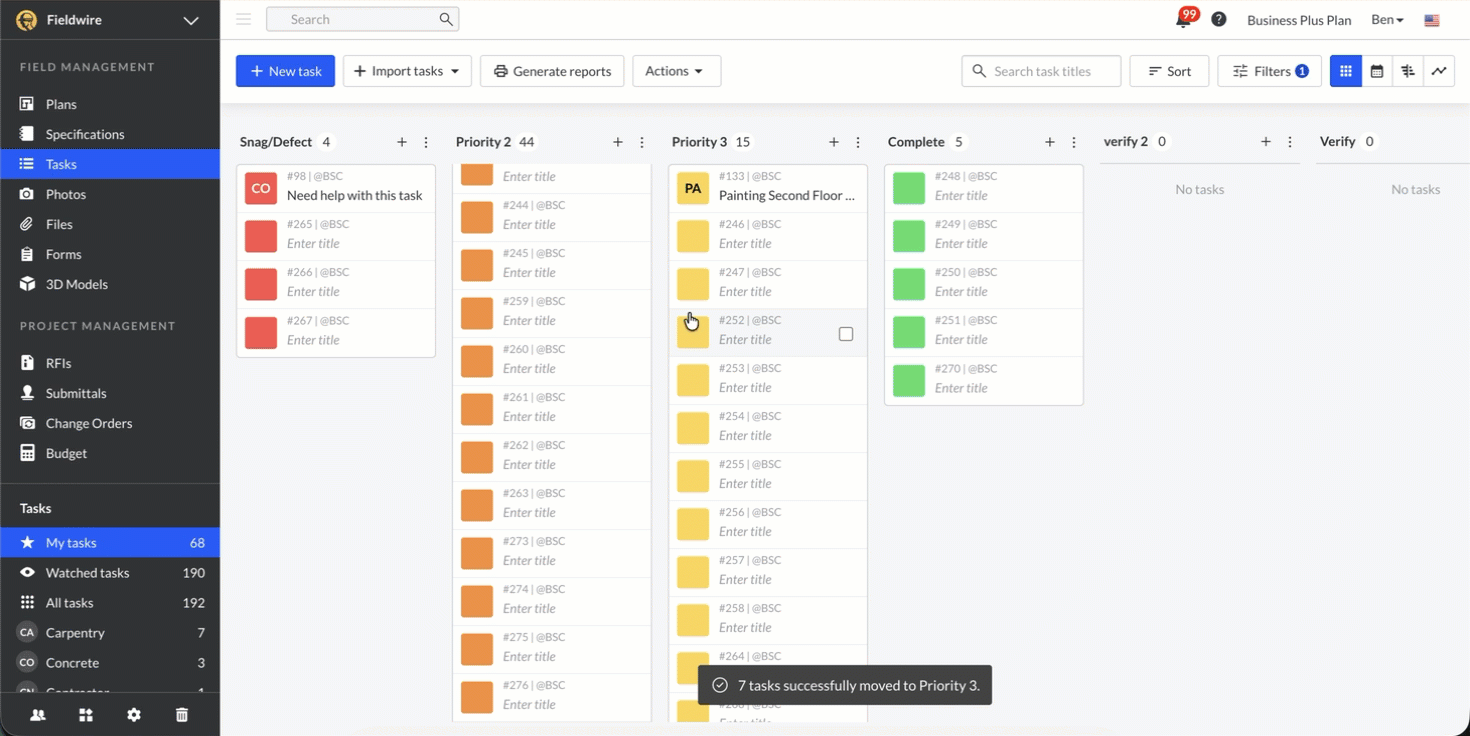Click the Search task titles field

pyautogui.click(x=1041, y=71)
